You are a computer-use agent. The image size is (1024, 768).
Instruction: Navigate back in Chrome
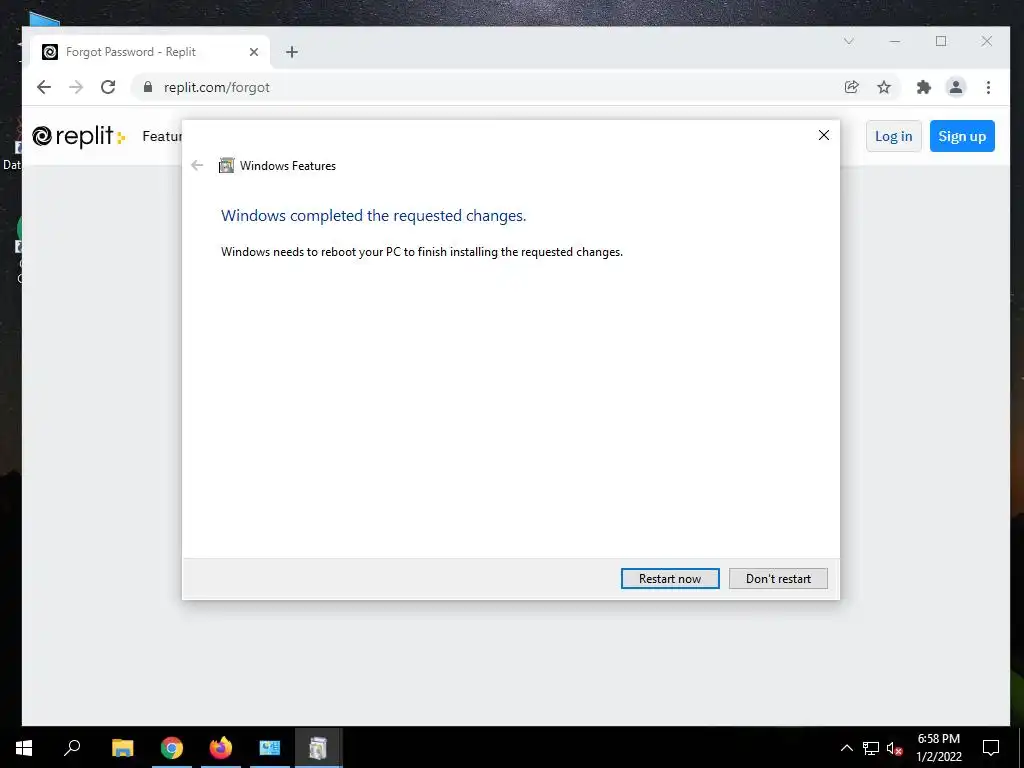point(44,87)
